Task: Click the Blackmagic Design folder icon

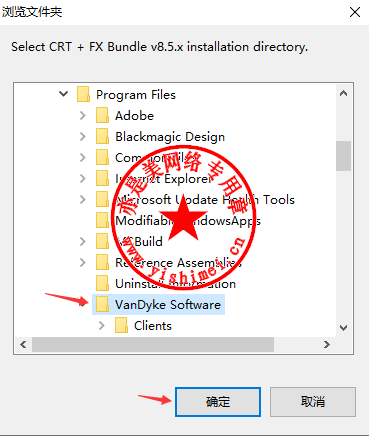Action: (x=102, y=137)
